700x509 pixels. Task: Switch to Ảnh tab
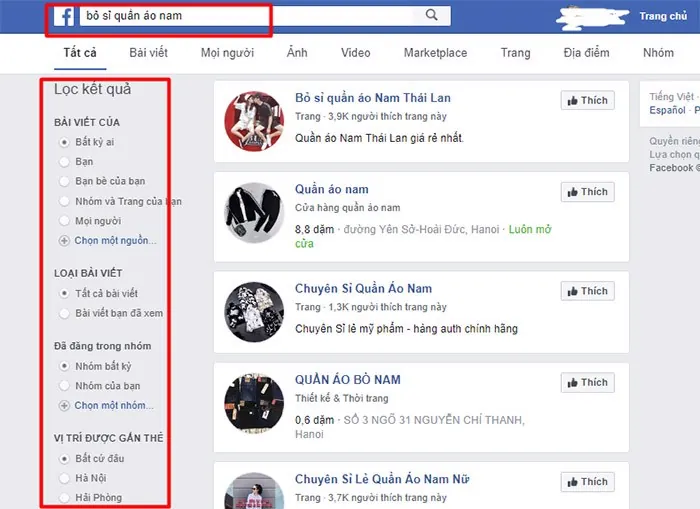(x=297, y=53)
